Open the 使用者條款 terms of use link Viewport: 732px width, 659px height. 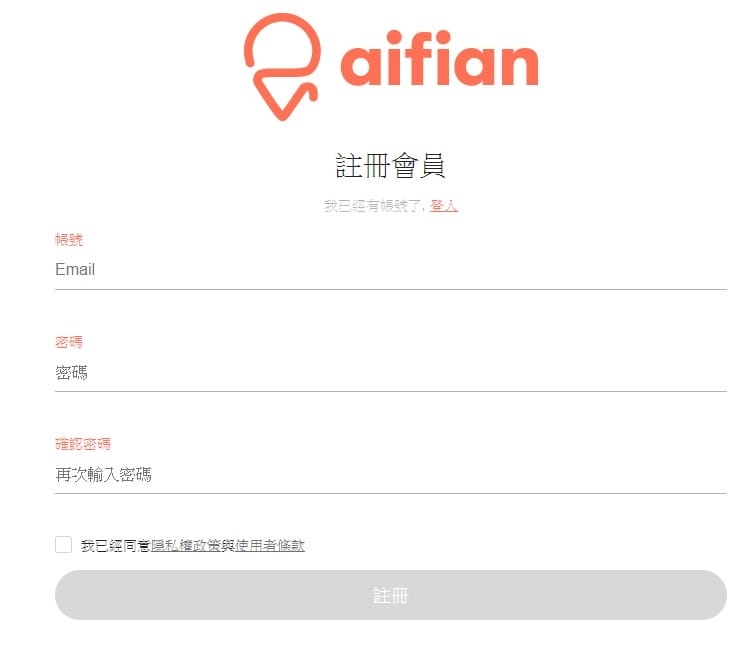click(x=269, y=545)
